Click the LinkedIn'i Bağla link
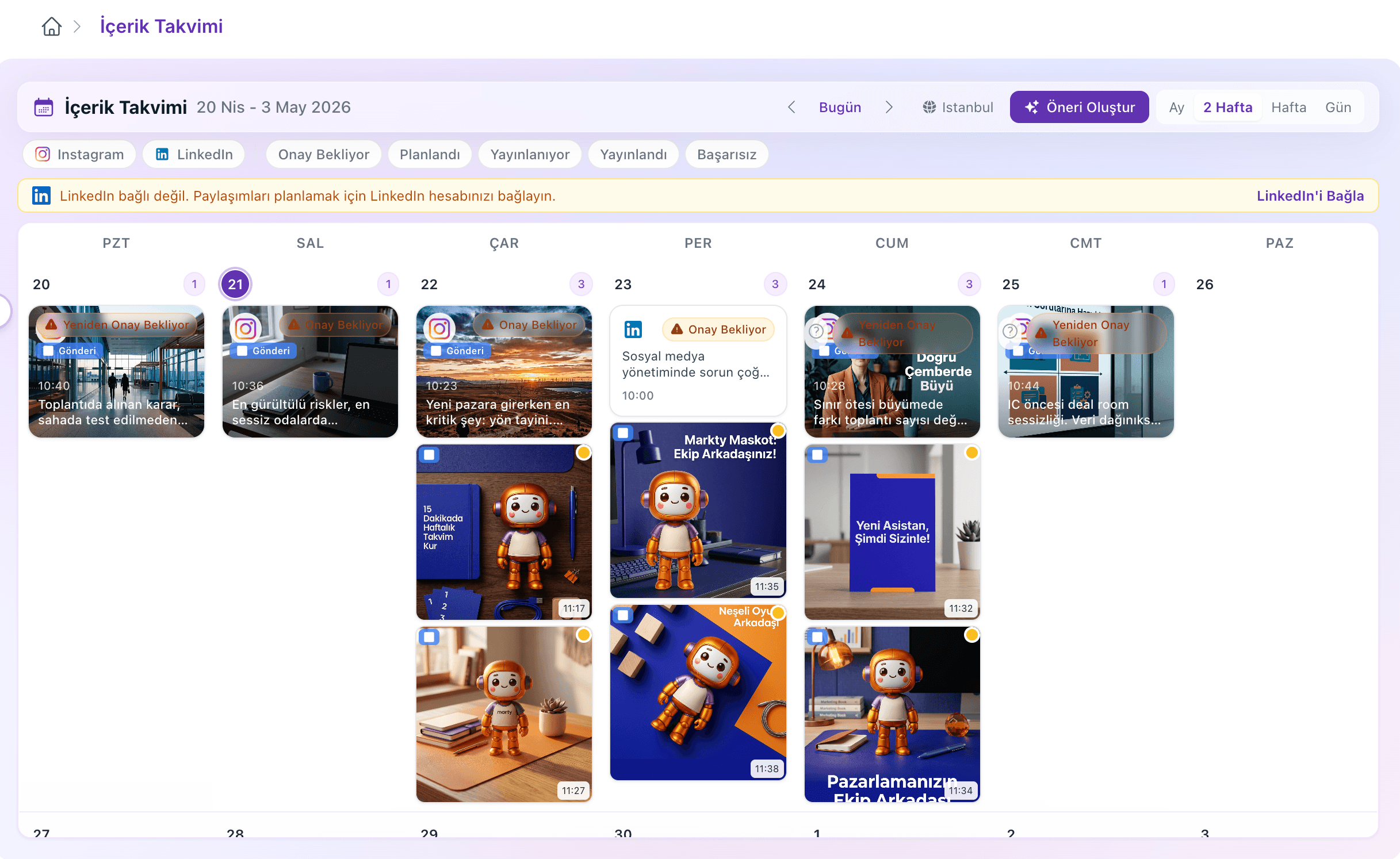The image size is (1400, 859). [x=1310, y=196]
